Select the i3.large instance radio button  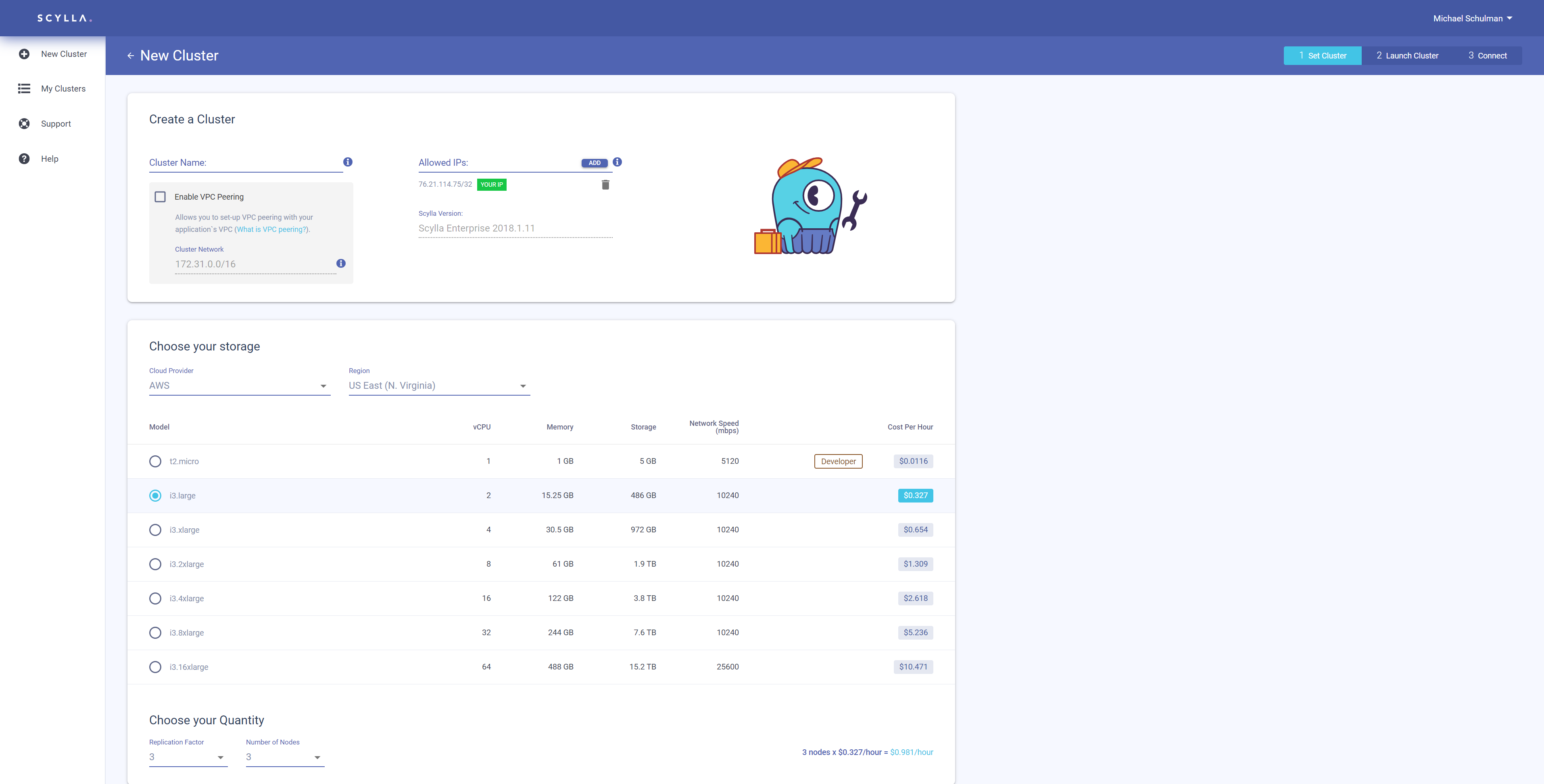(155, 495)
